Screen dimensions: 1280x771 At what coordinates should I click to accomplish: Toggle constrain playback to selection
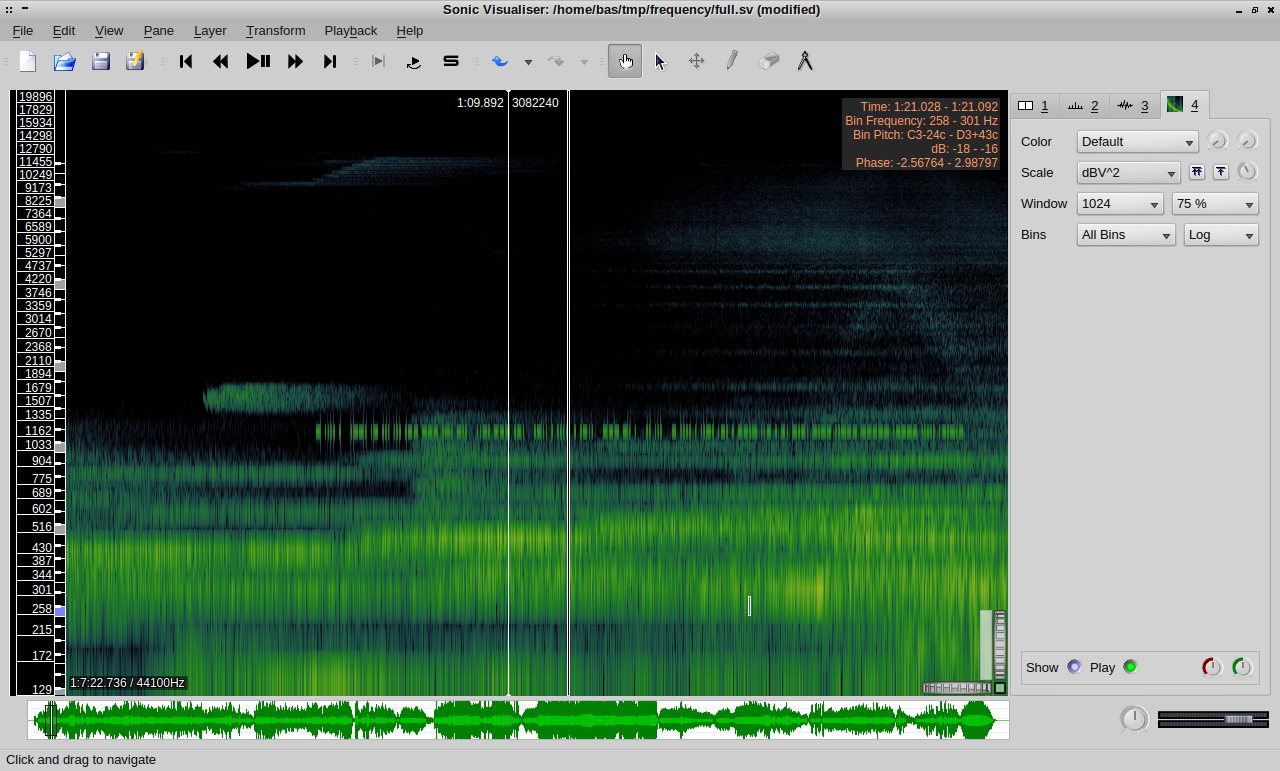(378, 61)
